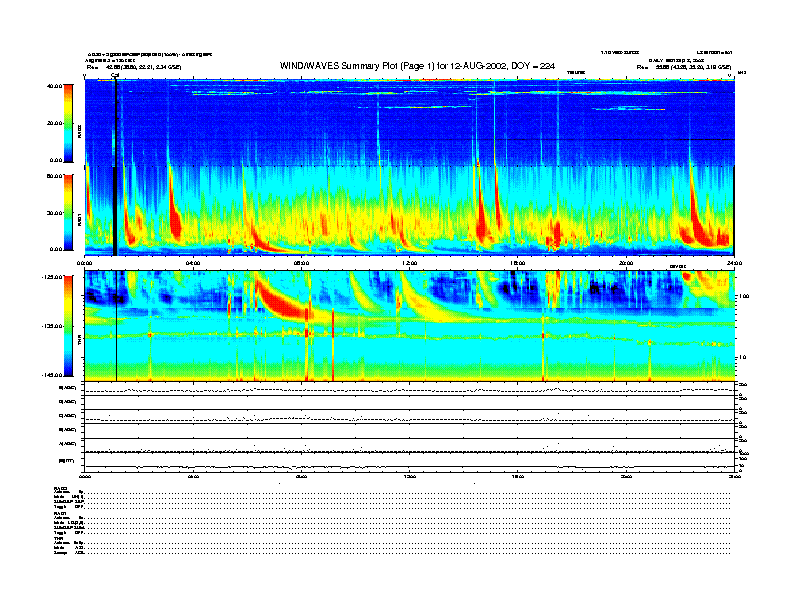
Task: Click the TNR vertical axis label
Action: tap(79, 342)
